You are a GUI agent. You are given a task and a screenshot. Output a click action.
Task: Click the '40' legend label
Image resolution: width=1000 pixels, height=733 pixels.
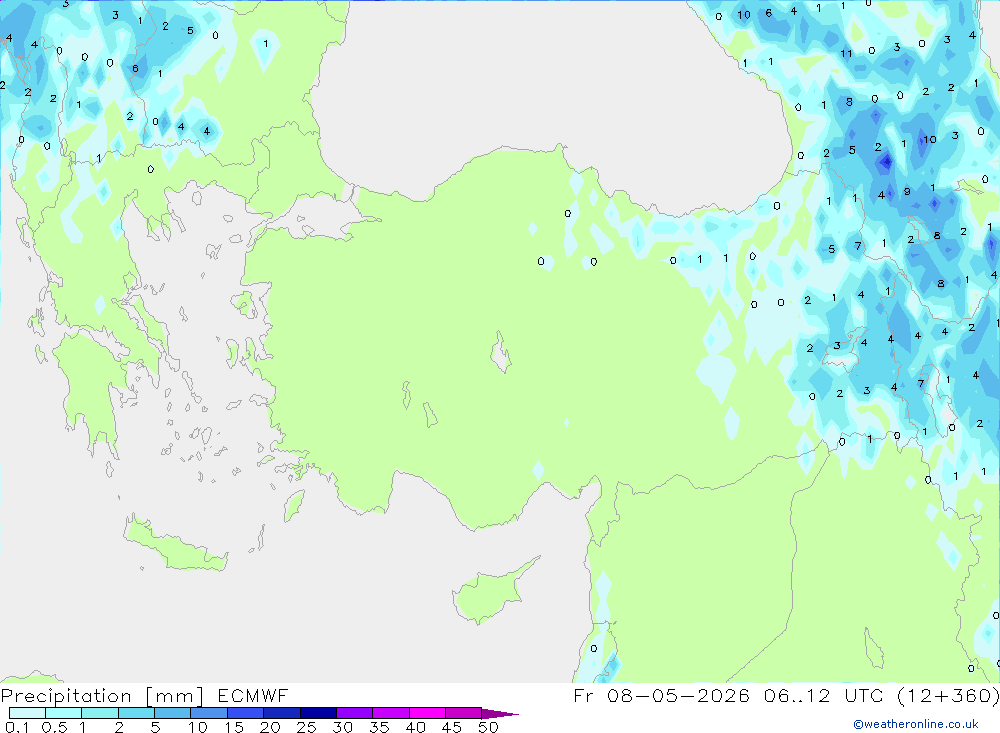[x=415, y=727]
